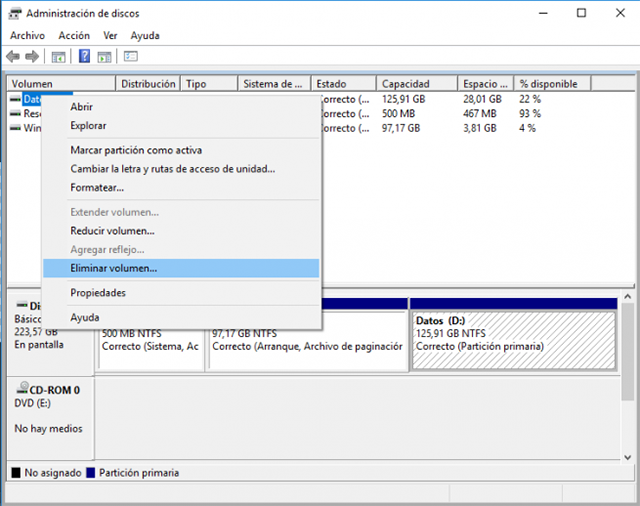Select the 500 MB NTFS partition block

(x=151, y=349)
